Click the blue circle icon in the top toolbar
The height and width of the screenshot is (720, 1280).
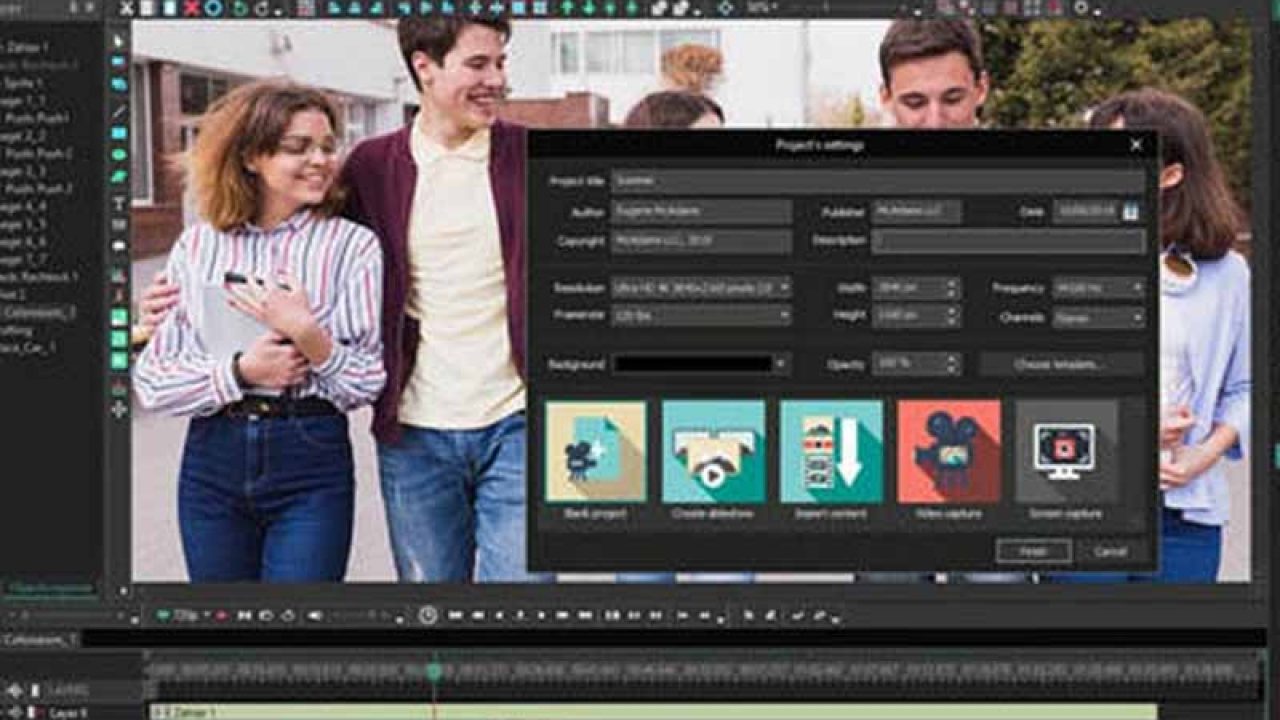213,8
